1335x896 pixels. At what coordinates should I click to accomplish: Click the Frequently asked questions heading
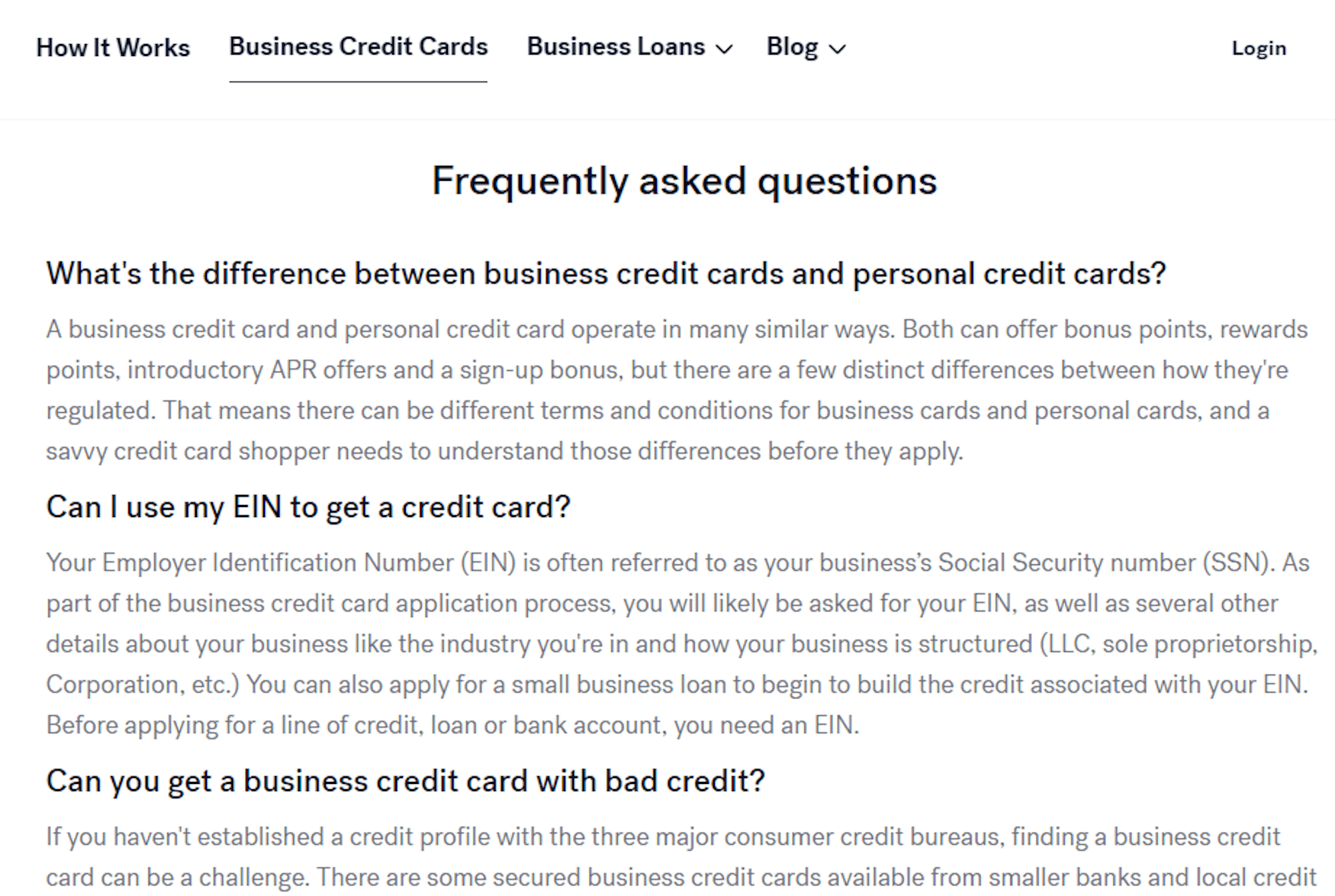pos(684,181)
